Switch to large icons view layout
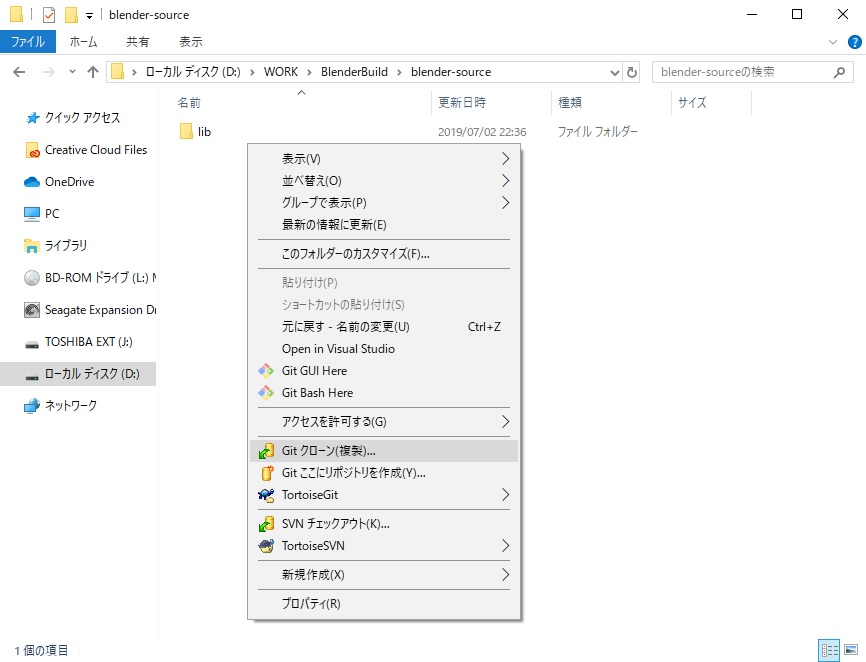The width and height of the screenshot is (866, 662). coord(851,650)
